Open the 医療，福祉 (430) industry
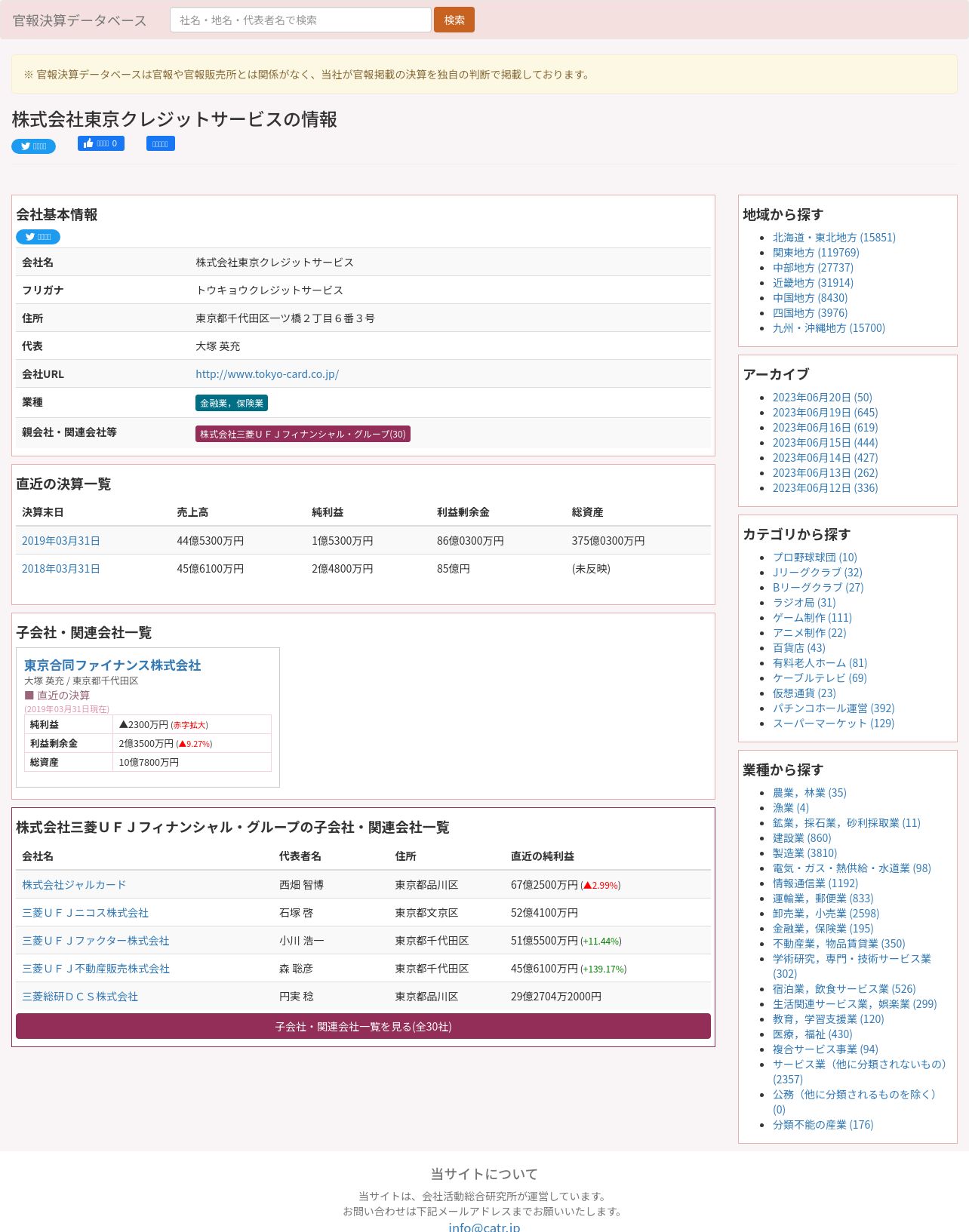Screen dimensions: 969x1232 [x=812, y=1034]
